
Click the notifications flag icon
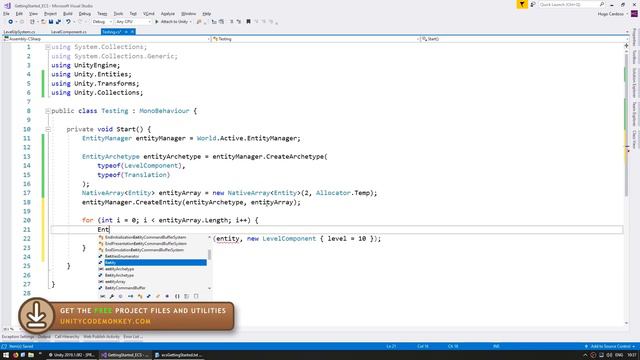pyautogui.click(x=522, y=4)
